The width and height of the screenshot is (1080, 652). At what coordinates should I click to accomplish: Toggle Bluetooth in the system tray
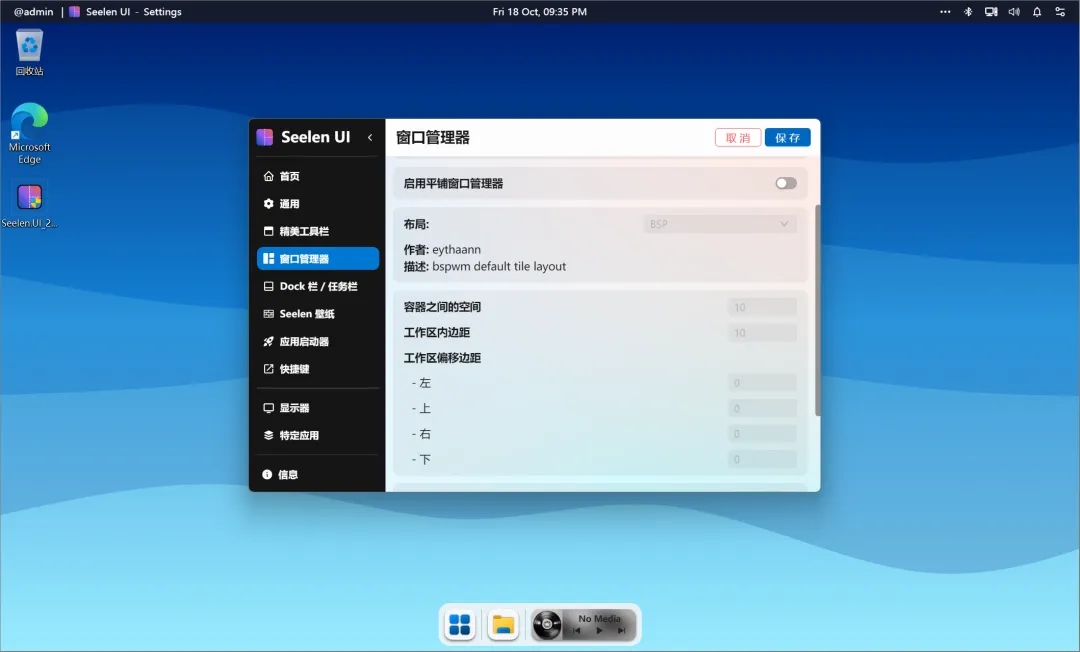click(x=968, y=11)
